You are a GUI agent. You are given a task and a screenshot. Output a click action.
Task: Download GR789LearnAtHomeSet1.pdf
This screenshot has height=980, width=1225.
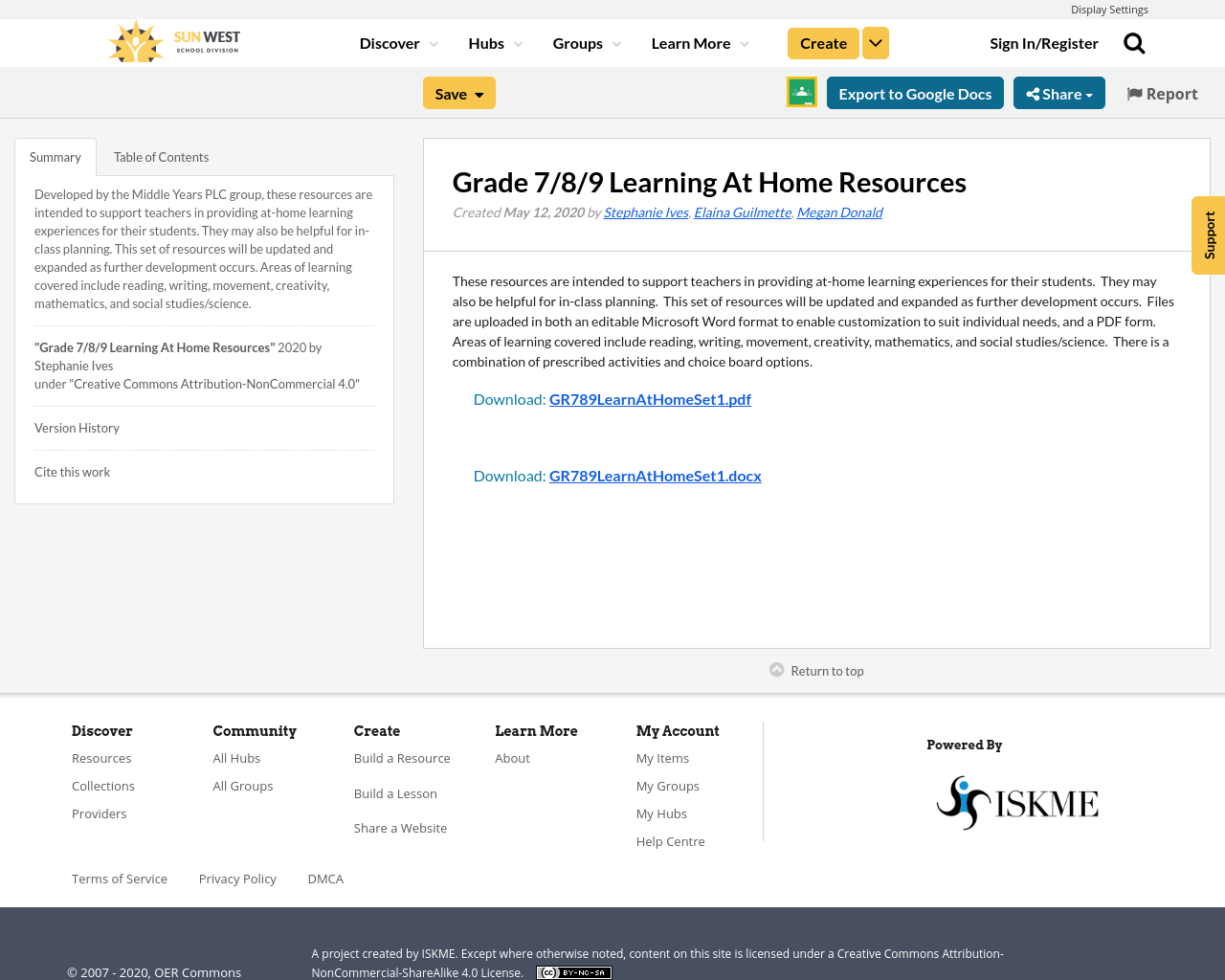(650, 398)
